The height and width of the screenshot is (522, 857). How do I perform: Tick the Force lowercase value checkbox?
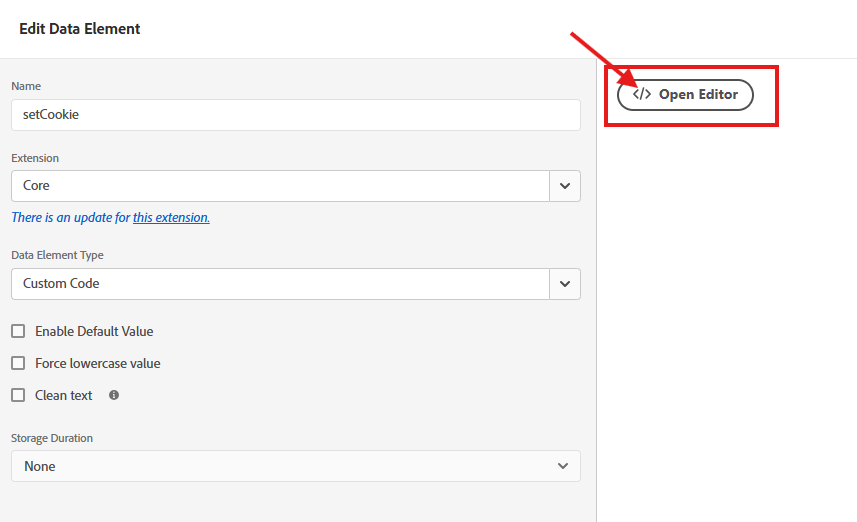tap(18, 363)
